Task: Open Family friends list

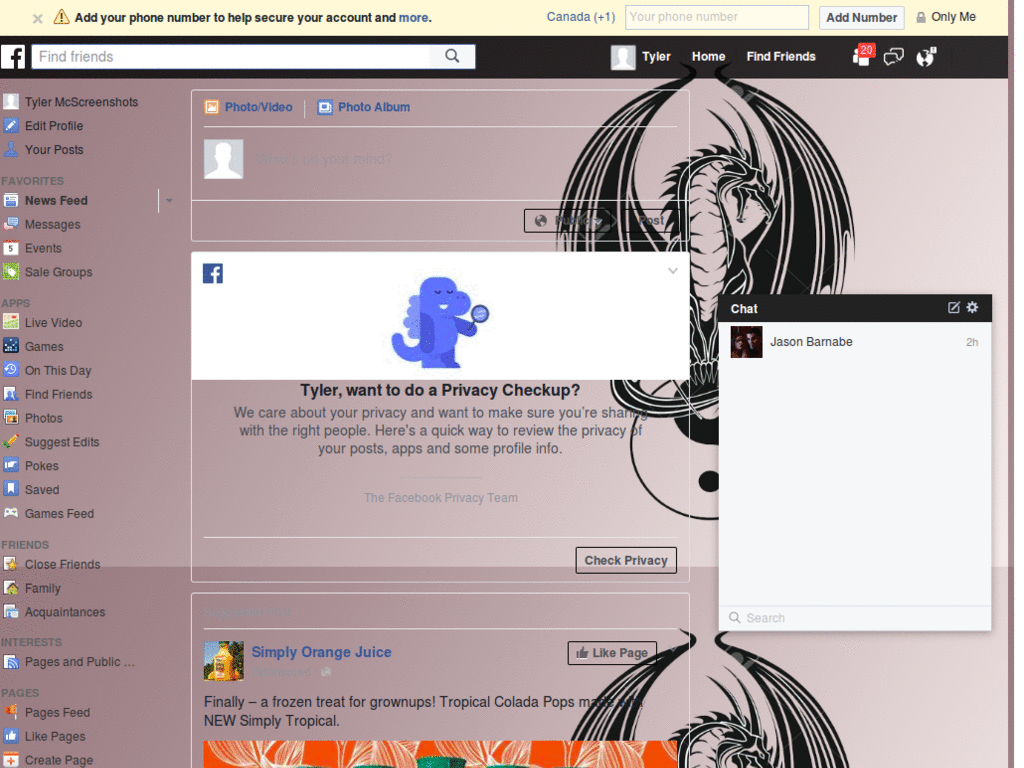Action: pyautogui.click(x=31, y=588)
